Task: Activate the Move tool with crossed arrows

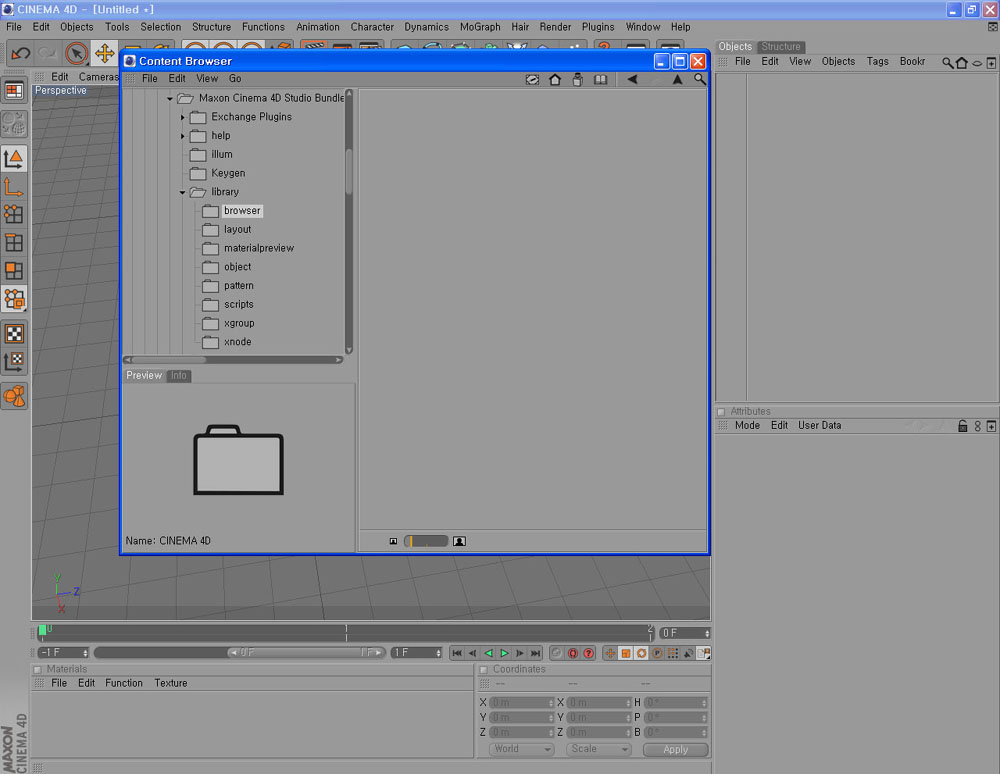Action: pyautogui.click(x=105, y=54)
